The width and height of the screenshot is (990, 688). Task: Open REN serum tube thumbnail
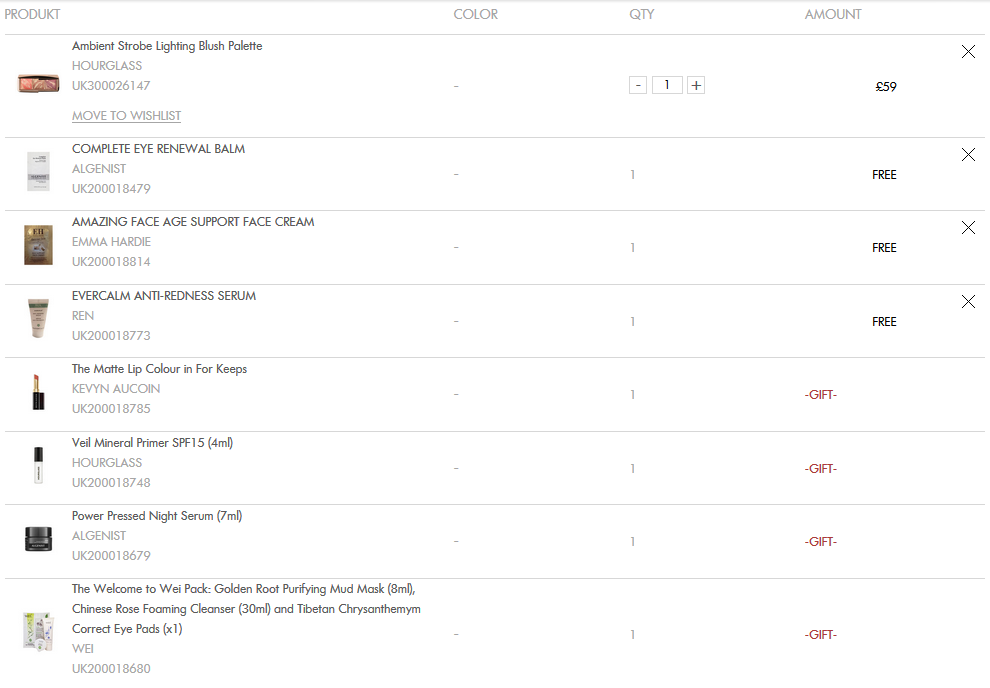[39, 318]
